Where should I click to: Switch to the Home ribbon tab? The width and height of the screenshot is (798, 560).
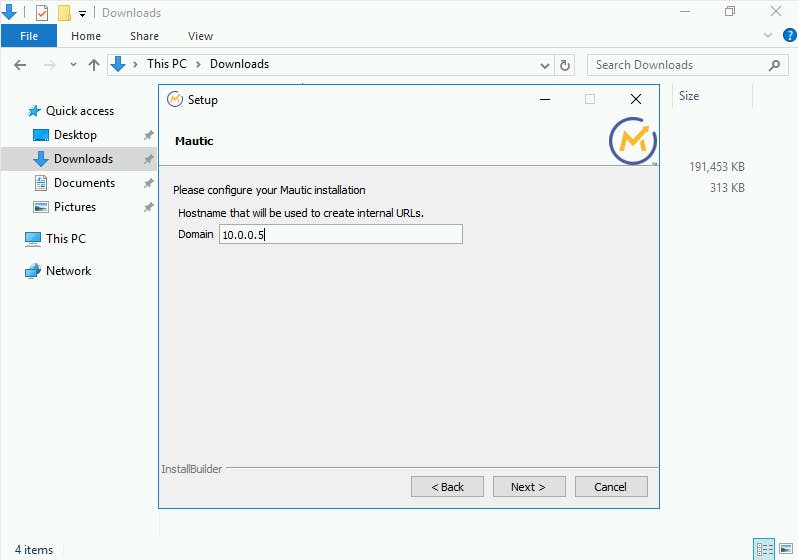click(86, 36)
